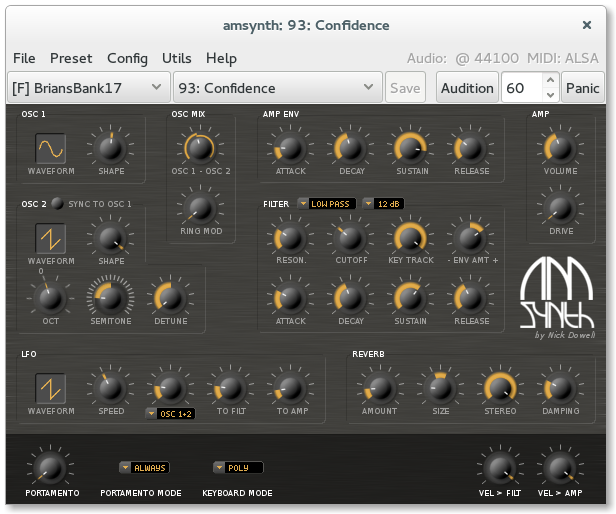Click the OSC 1 - OSC 2 mix knob

pos(200,148)
